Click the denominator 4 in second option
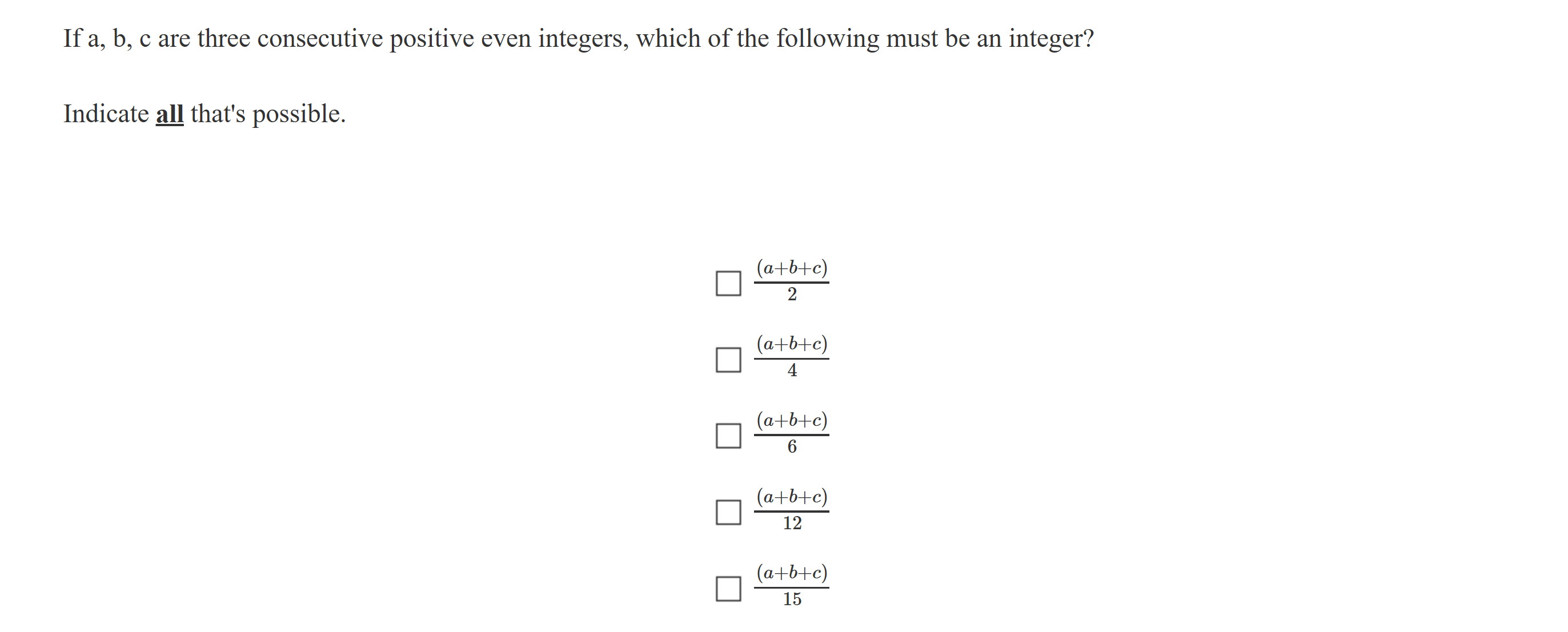 (x=792, y=371)
